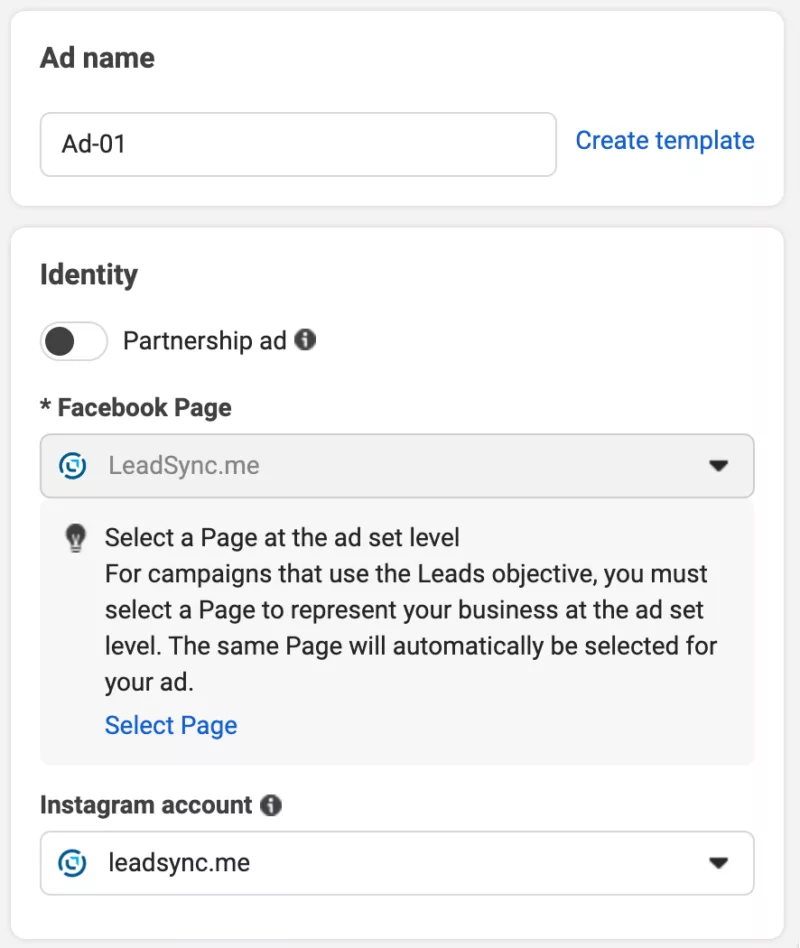The width and height of the screenshot is (800, 948).
Task: Select the Ad-01 text for editing
Action: (x=91, y=144)
